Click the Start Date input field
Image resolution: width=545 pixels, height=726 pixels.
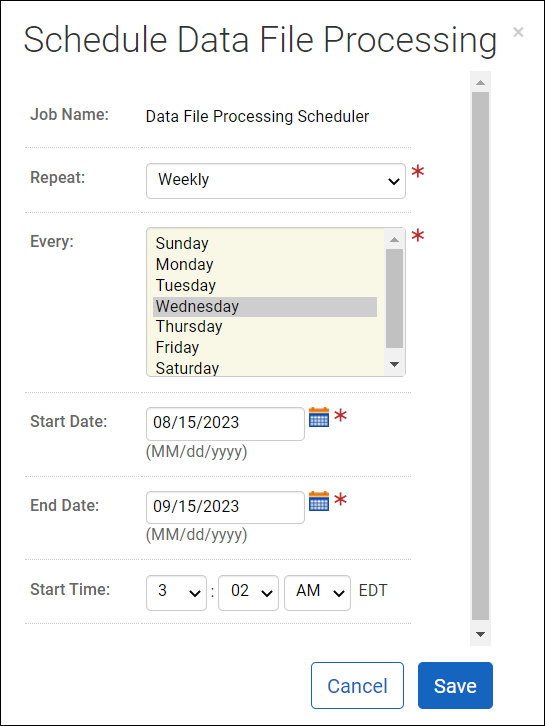pyautogui.click(x=226, y=424)
